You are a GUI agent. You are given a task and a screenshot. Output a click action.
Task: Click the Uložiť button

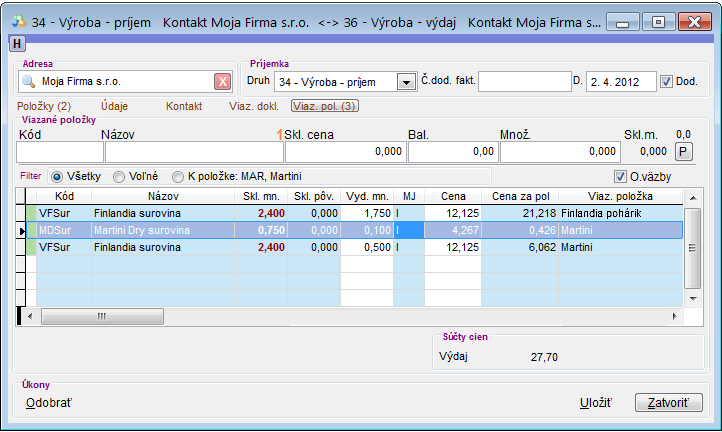click(x=596, y=403)
